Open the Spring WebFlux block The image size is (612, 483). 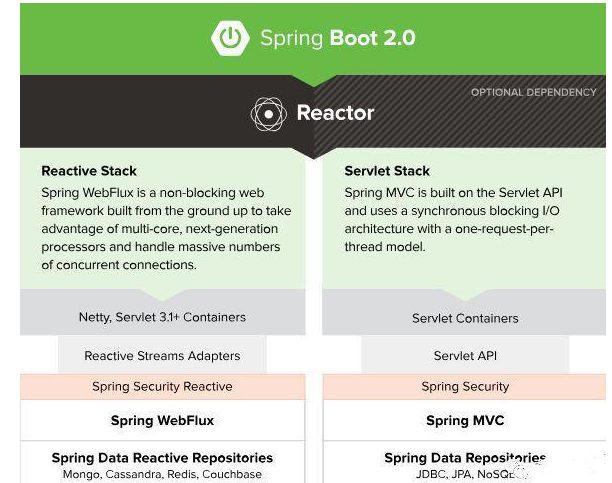click(x=162, y=420)
